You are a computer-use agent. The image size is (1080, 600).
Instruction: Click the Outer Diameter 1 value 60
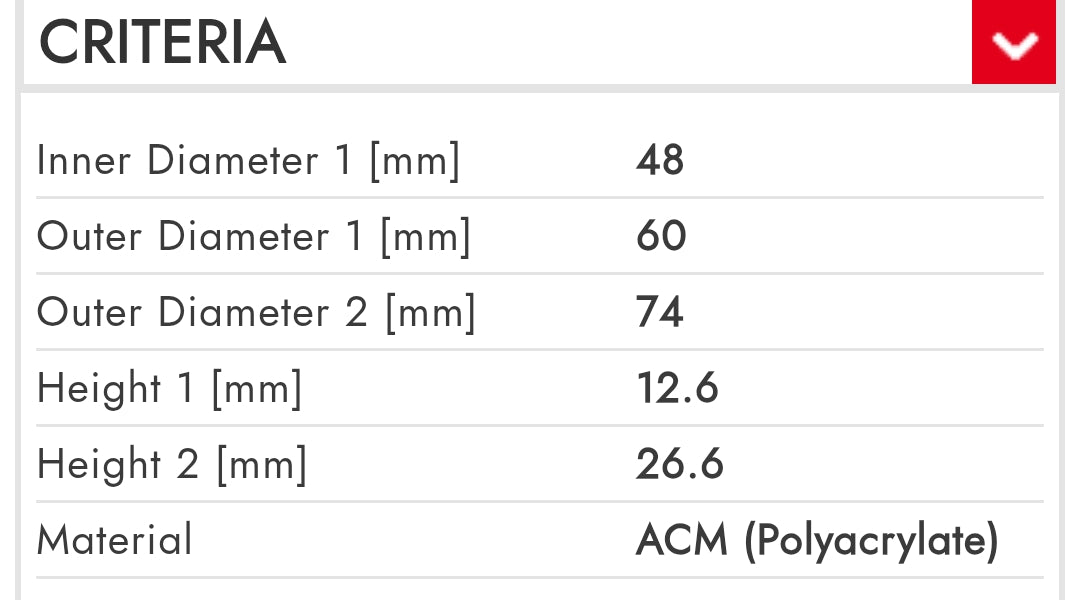pyautogui.click(x=661, y=237)
